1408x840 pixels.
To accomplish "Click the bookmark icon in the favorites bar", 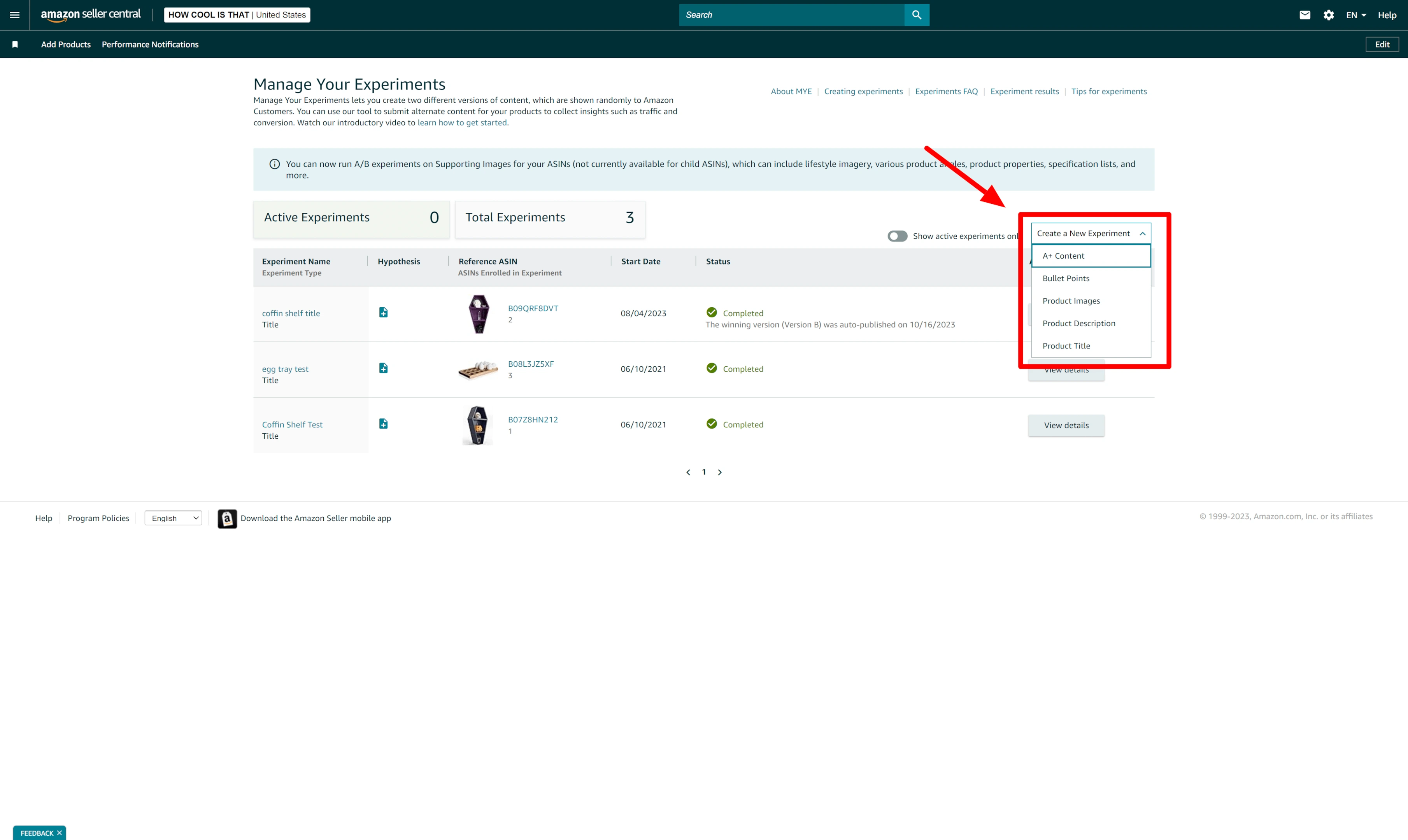I will coord(15,44).
